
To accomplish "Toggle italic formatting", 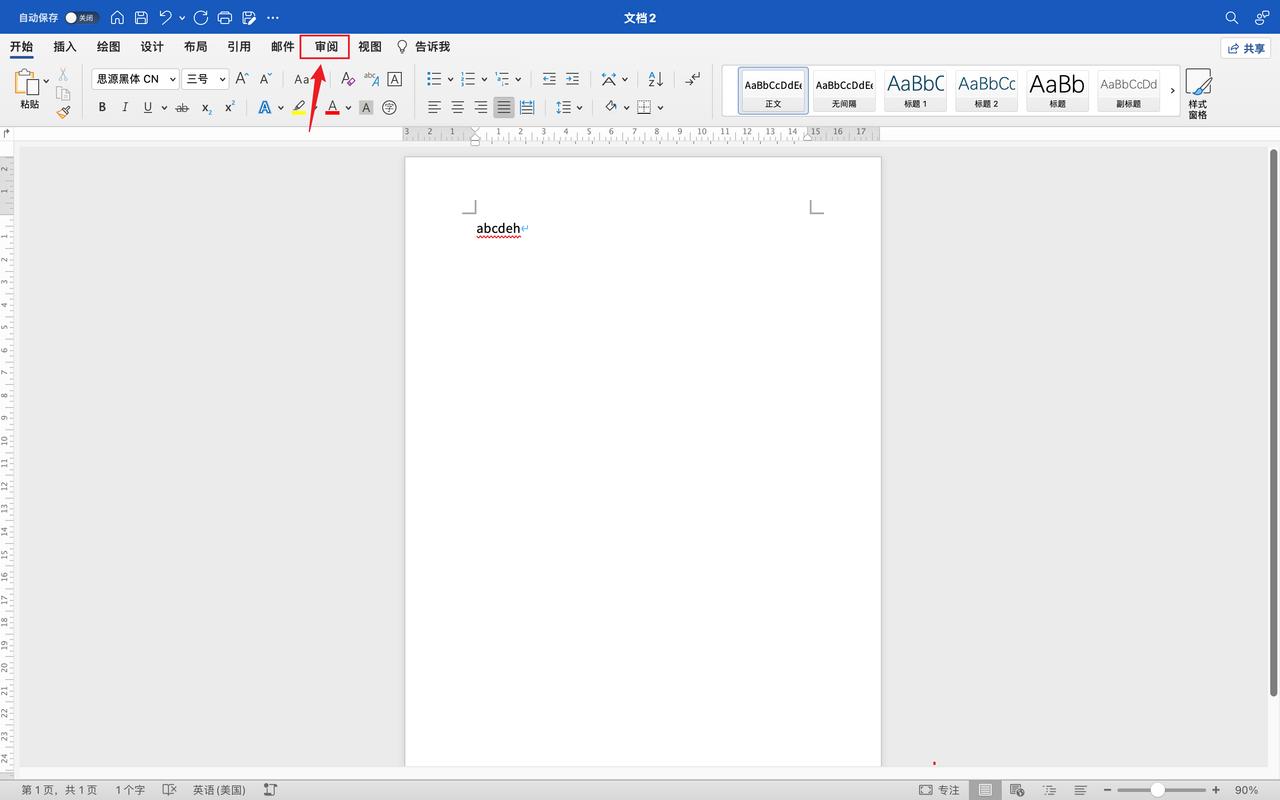I will pos(125,107).
